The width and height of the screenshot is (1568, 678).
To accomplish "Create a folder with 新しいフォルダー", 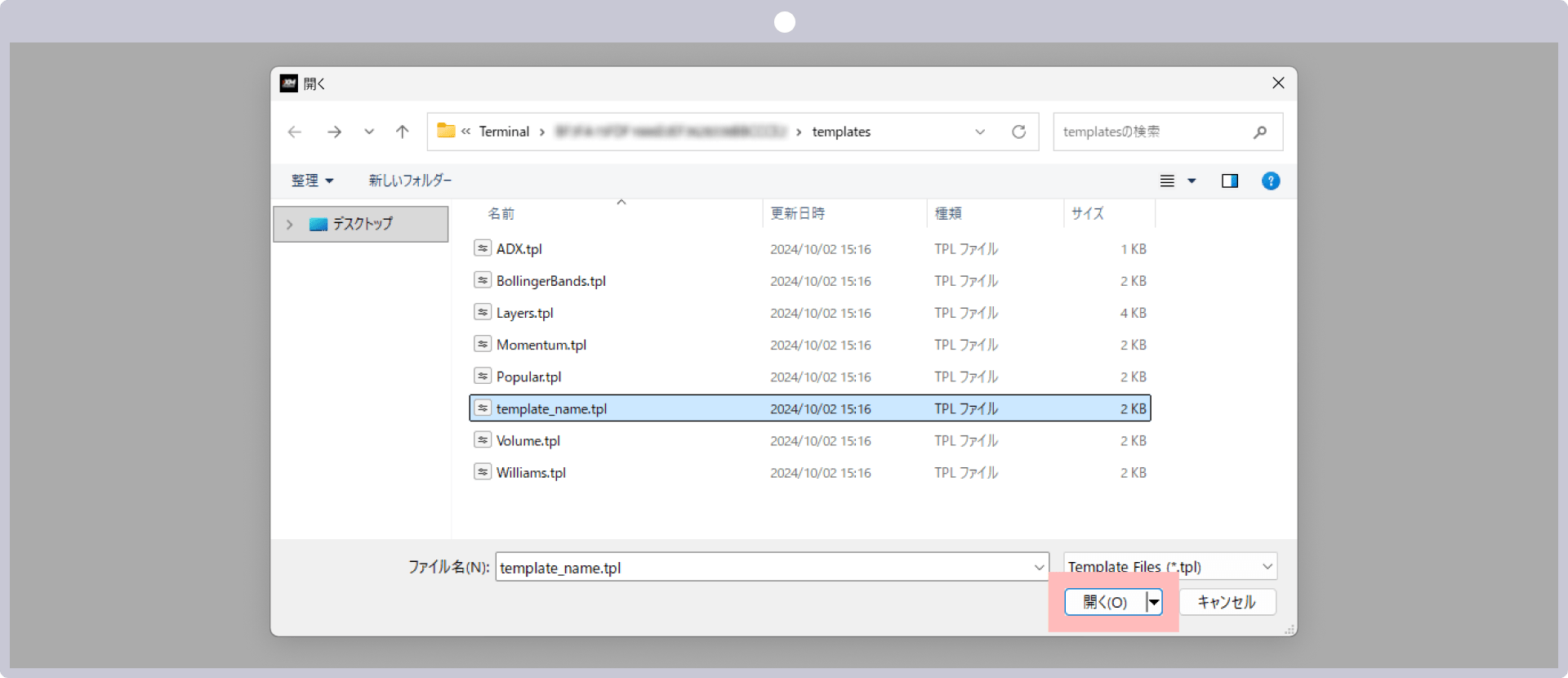I will pos(410,181).
